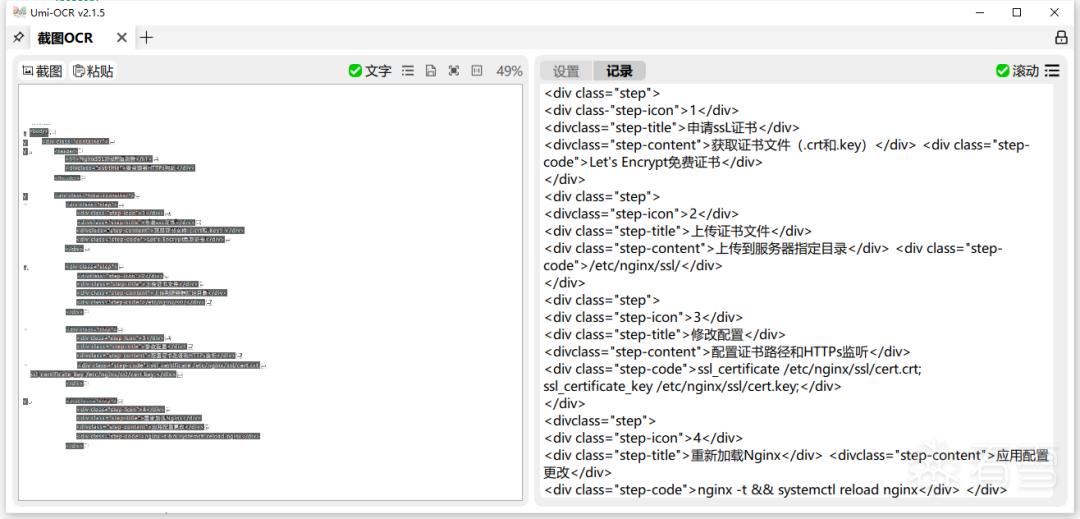Maximize the Umi-OCR window

1017,12
